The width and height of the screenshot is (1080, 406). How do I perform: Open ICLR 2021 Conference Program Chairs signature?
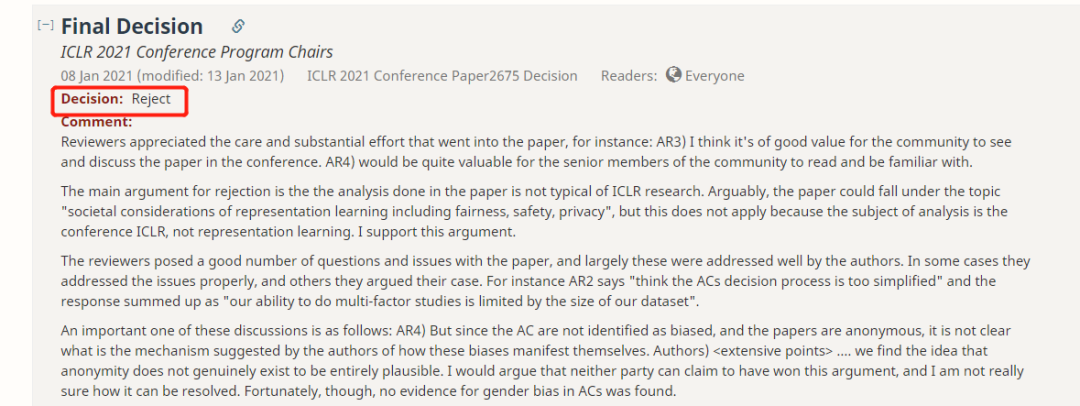(x=197, y=52)
